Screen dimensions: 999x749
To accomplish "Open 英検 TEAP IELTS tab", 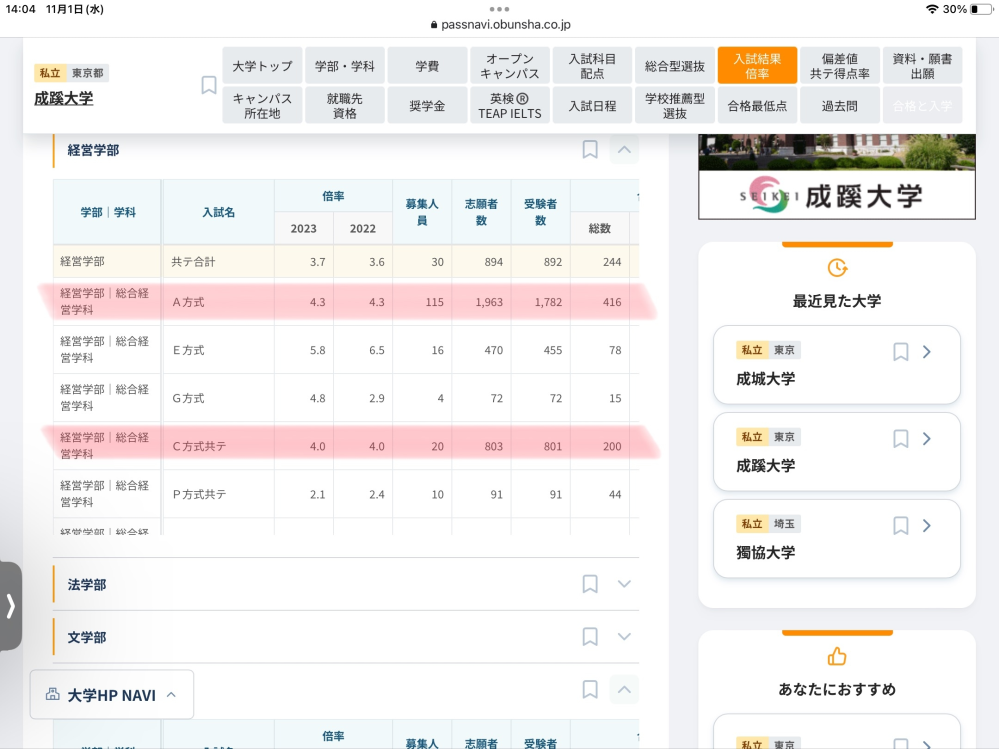I will point(510,105).
